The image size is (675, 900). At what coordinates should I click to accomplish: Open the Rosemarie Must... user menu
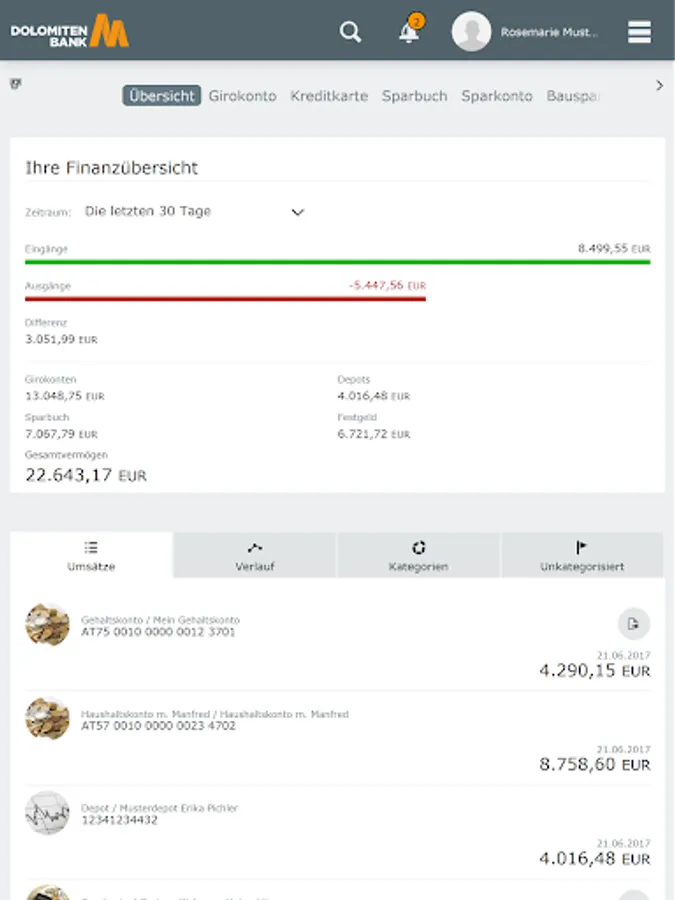[549, 33]
